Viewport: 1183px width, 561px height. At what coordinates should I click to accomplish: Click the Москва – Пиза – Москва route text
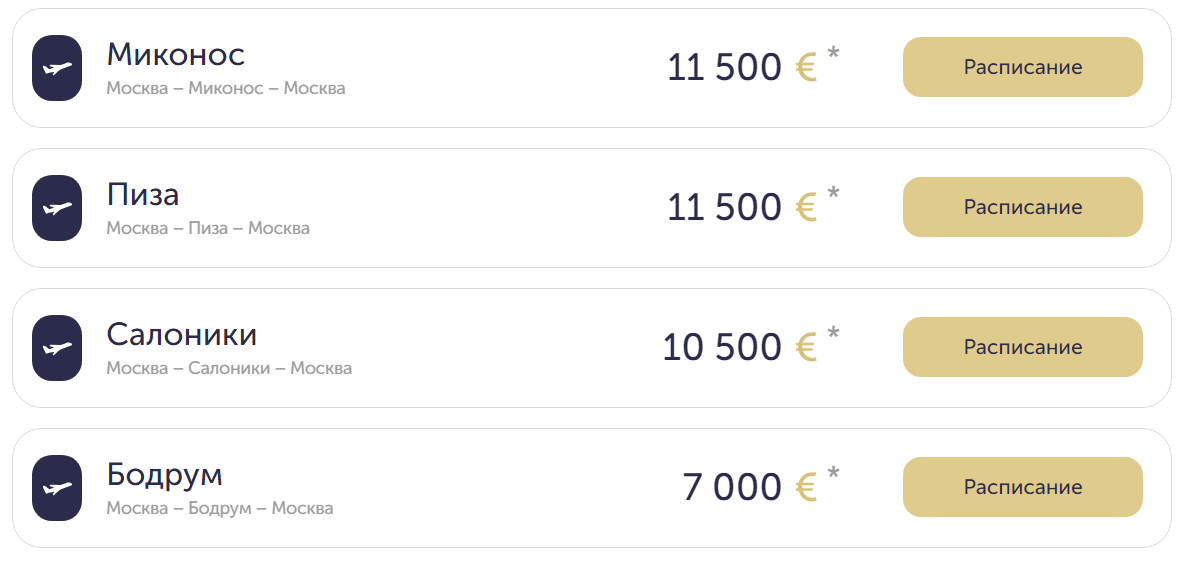point(208,229)
